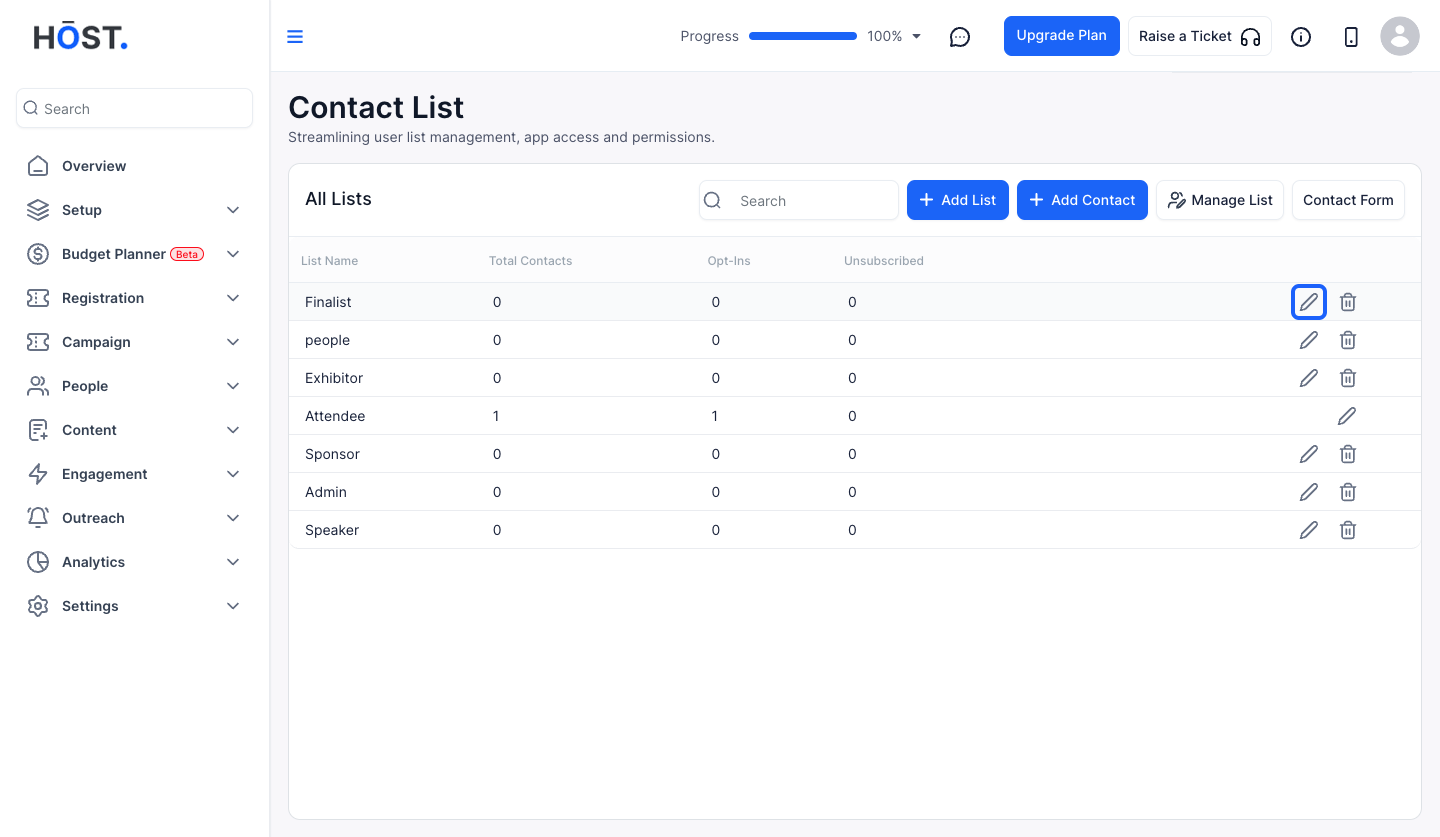Image resolution: width=1440 pixels, height=837 pixels.
Task: Open Overview in the sidebar
Action: [134, 166]
